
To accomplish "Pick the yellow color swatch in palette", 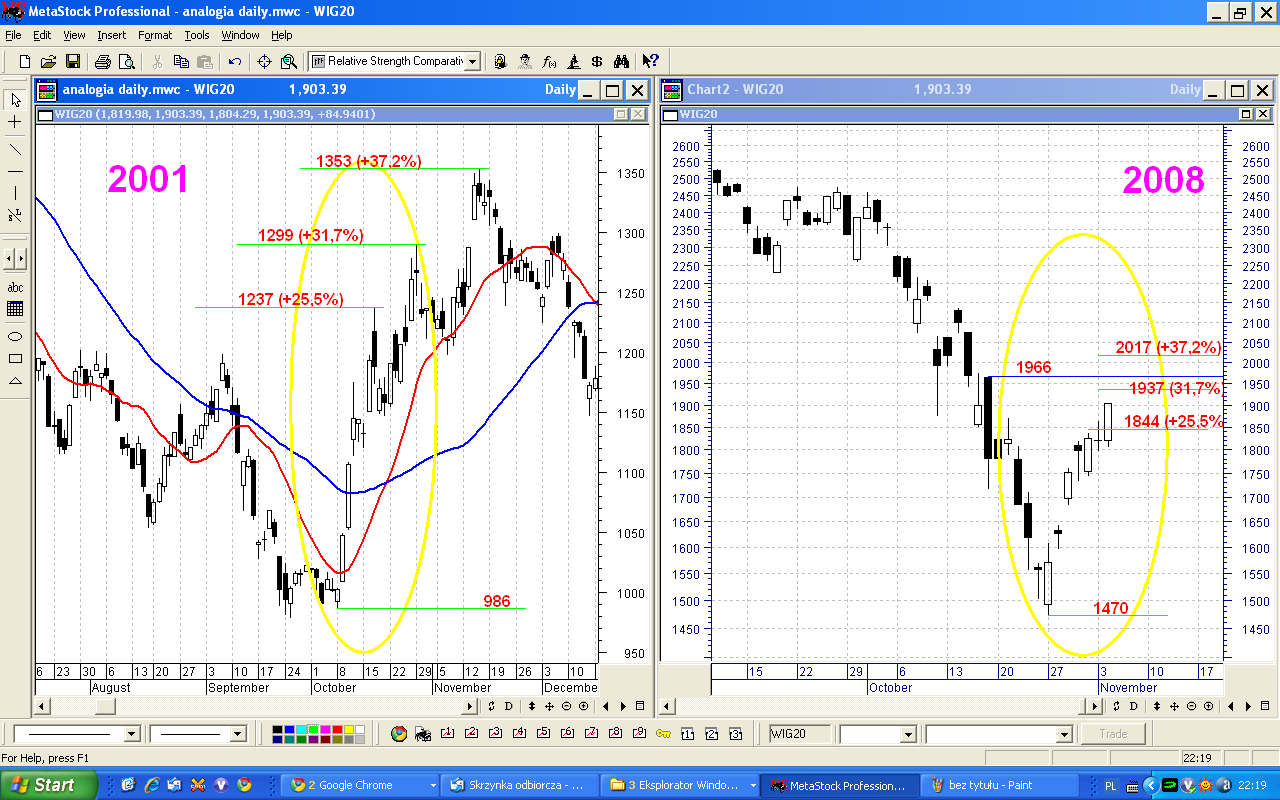I will tap(348, 729).
